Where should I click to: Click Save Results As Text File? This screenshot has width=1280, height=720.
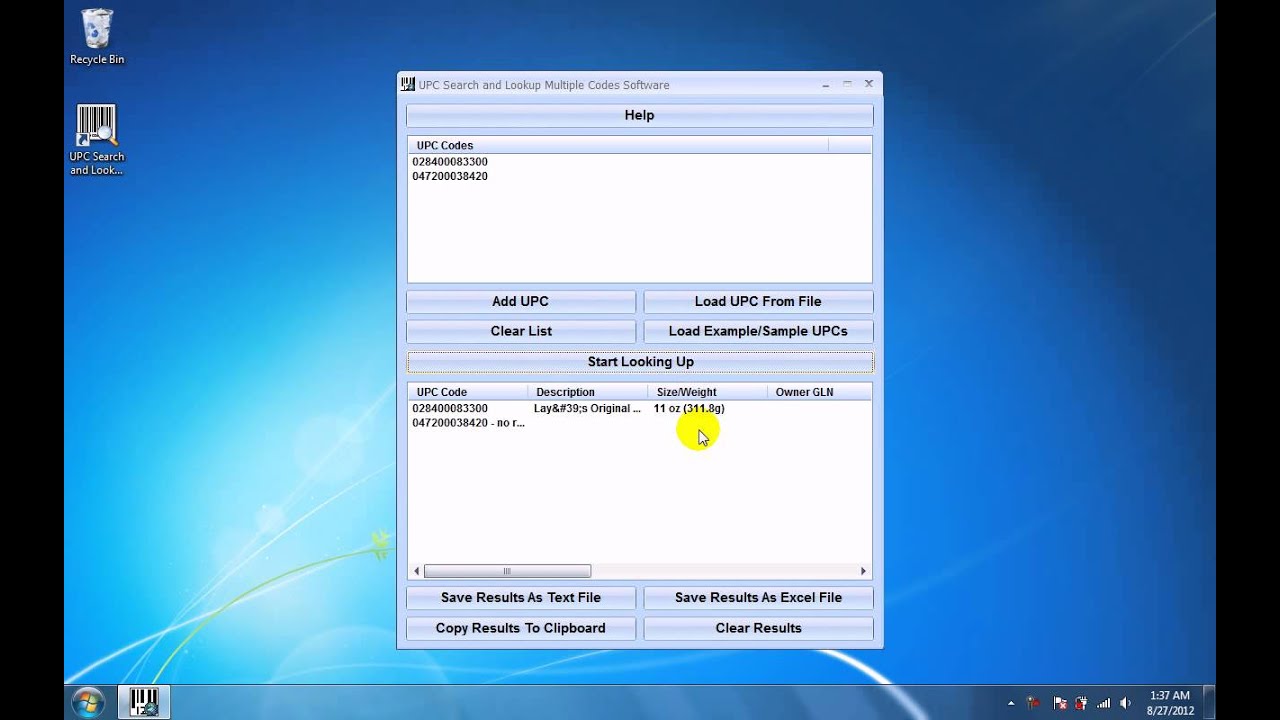(x=520, y=597)
